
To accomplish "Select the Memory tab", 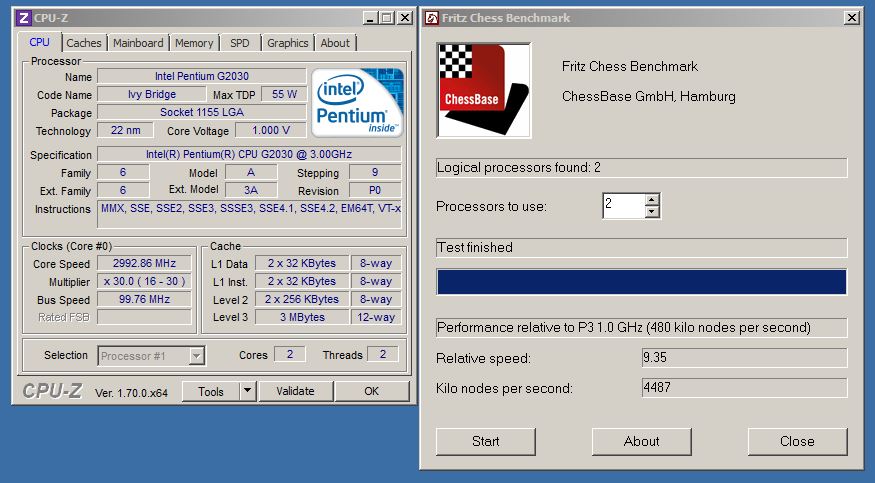I will click(x=194, y=43).
